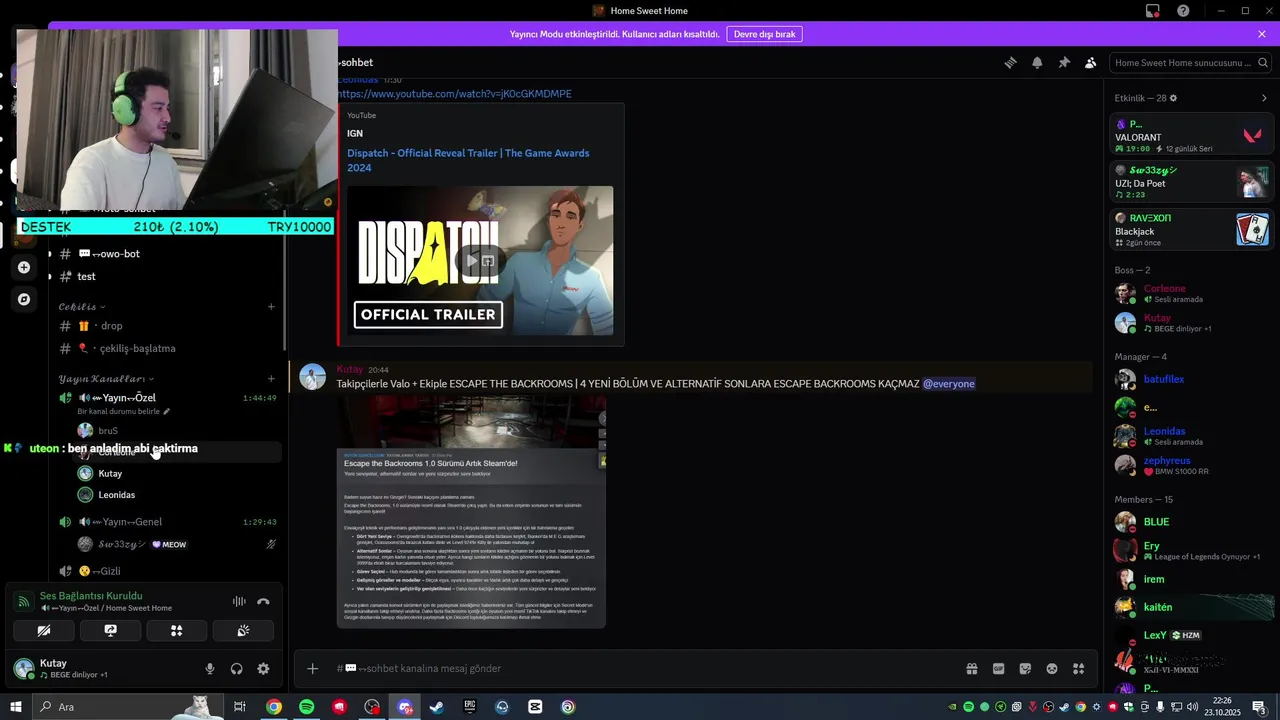Open Steam from the Windows taskbar
Viewport: 1280px width, 720px height.
coord(437,707)
